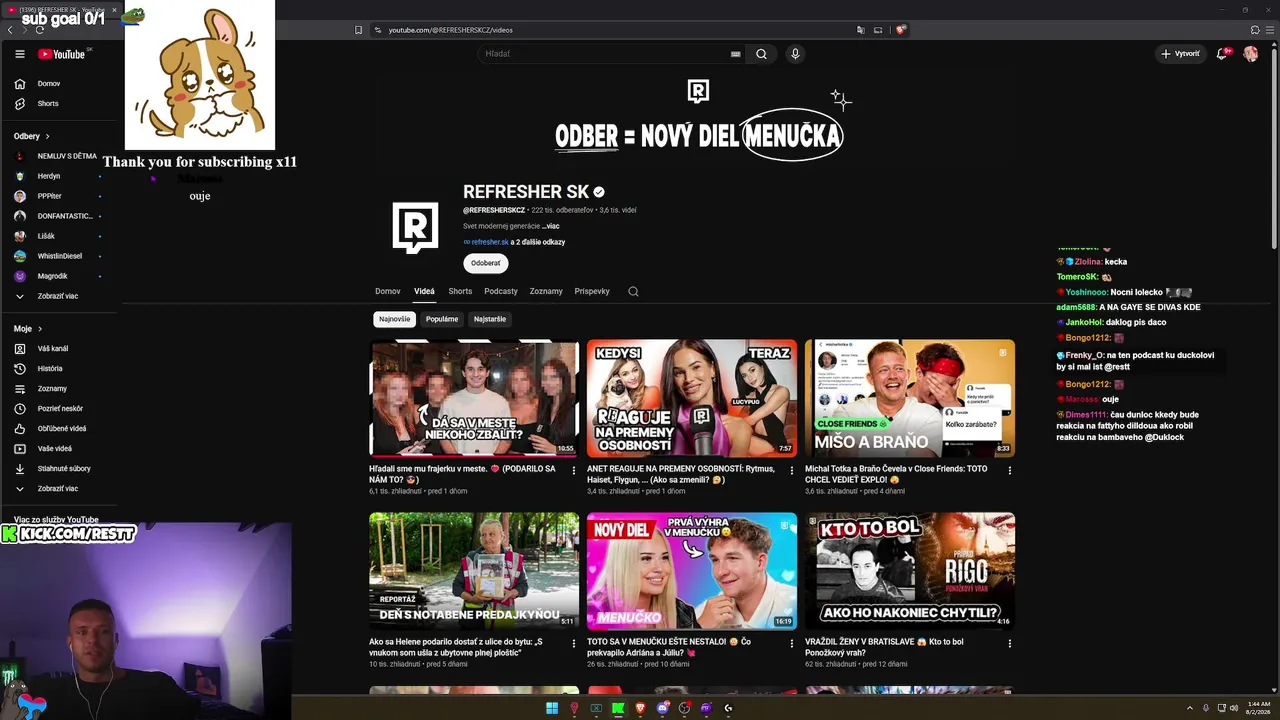The width and height of the screenshot is (1280, 720).
Task: Open options menu for Helene byt video
Action: pyautogui.click(x=574, y=643)
